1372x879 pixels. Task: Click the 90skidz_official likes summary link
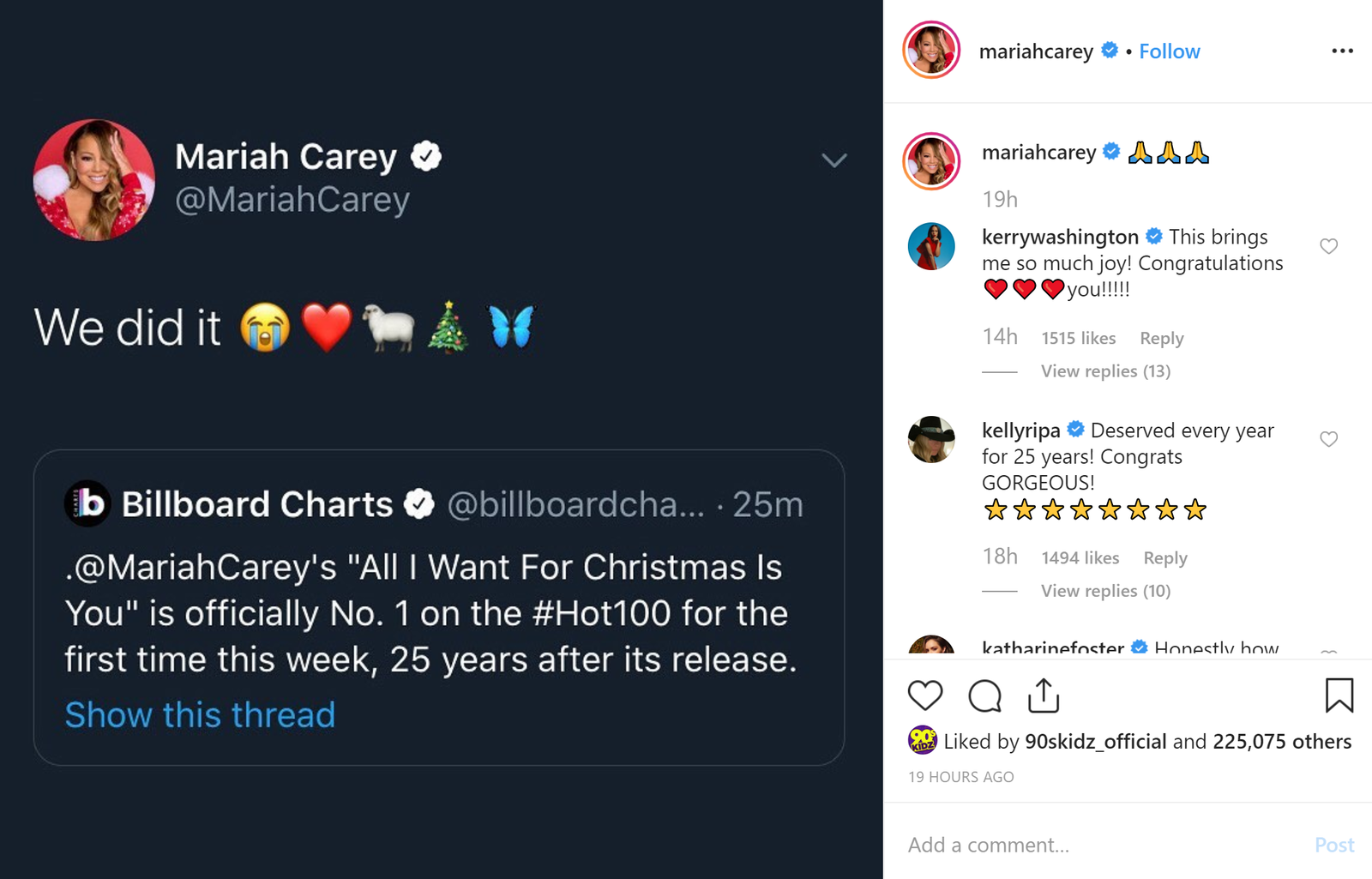point(1098,741)
